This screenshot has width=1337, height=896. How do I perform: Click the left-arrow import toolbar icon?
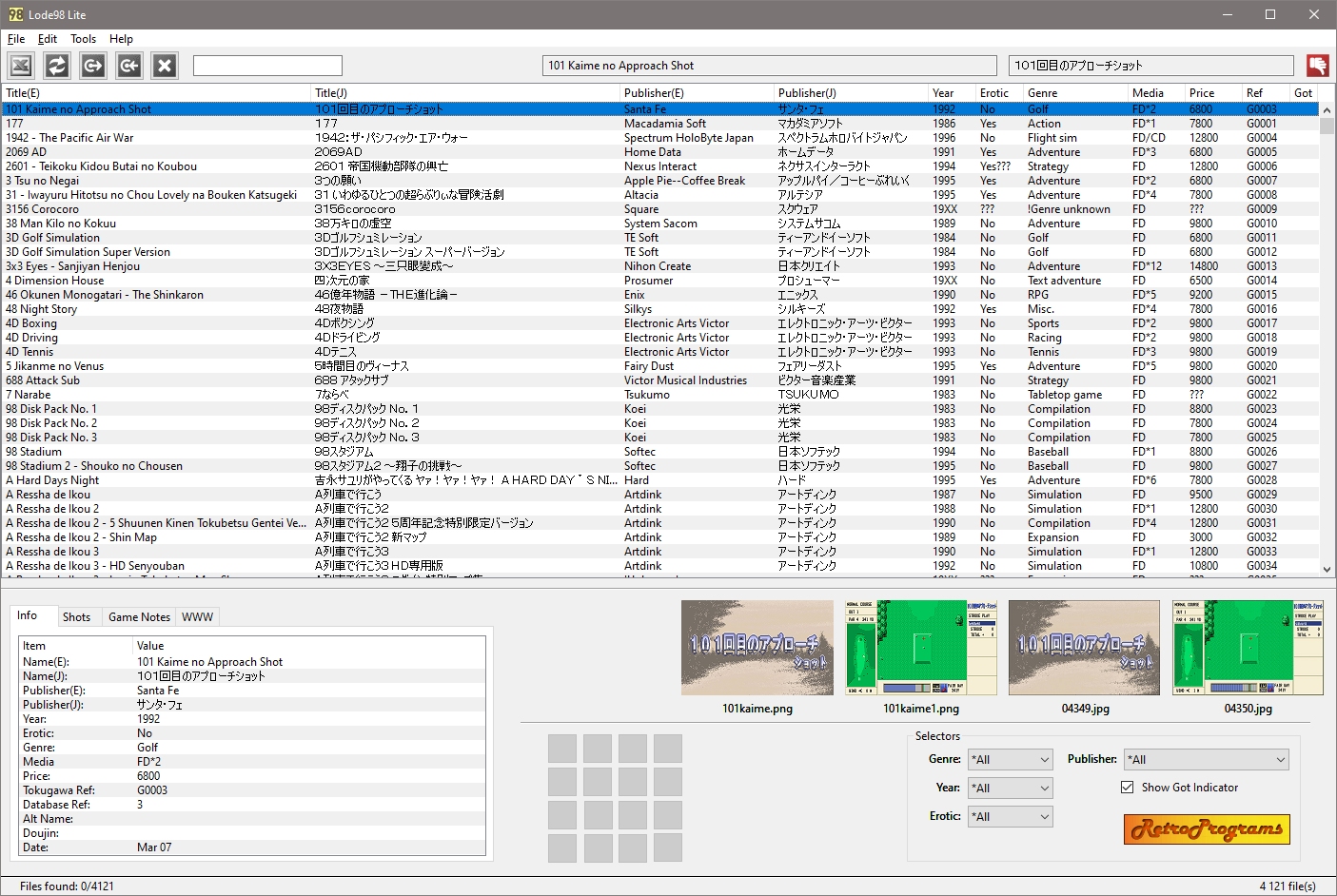click(x=129, y=65)
